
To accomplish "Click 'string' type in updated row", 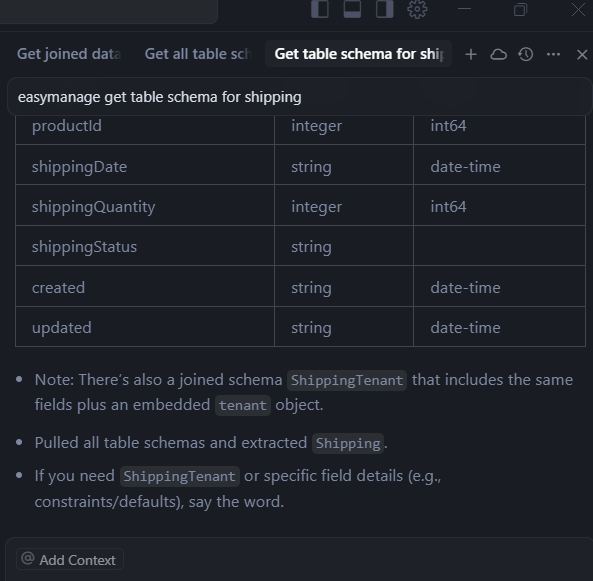I will [x=311, y=328].
